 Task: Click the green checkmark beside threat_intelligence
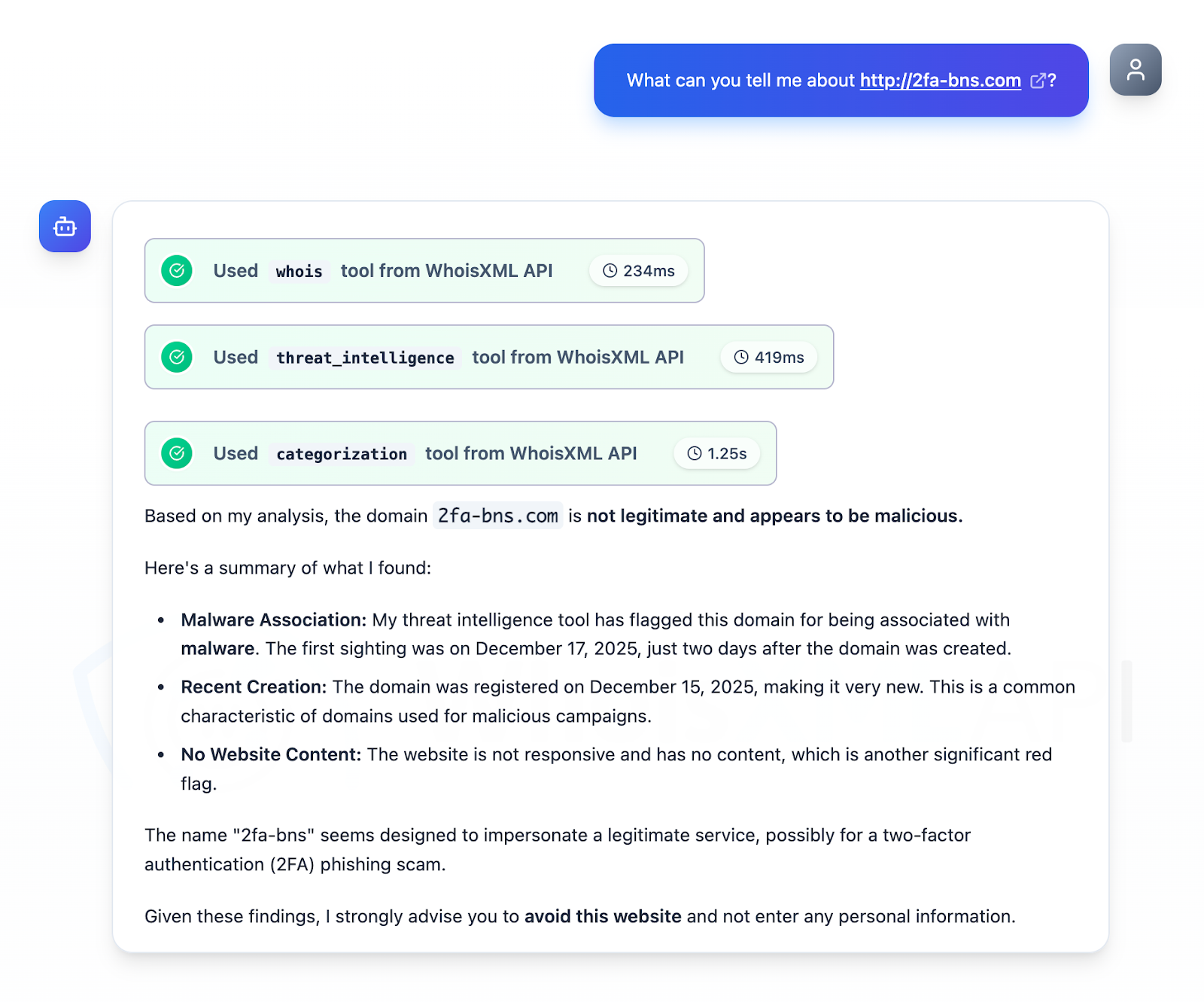tap(177, 358)
